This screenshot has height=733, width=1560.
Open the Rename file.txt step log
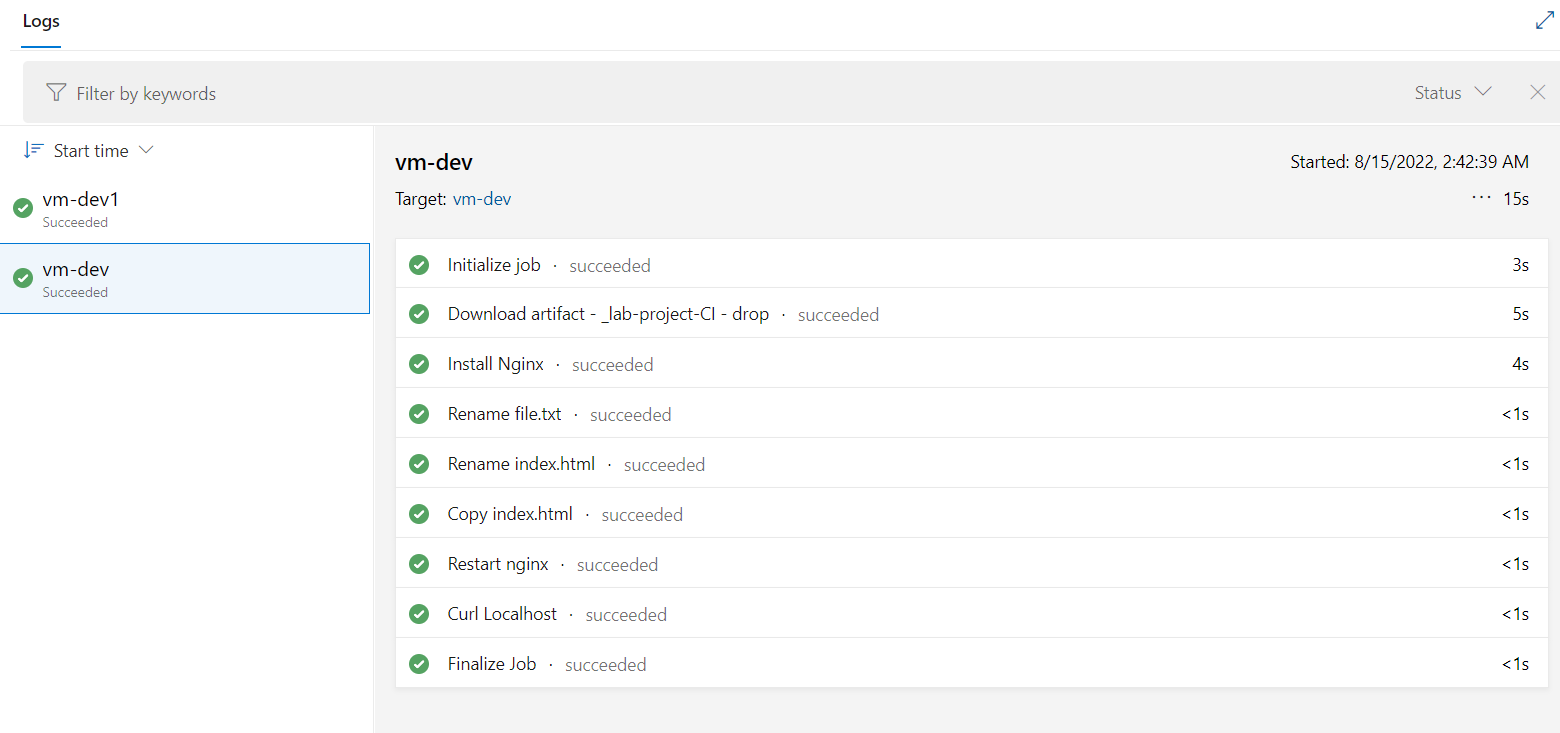point(972,414)
